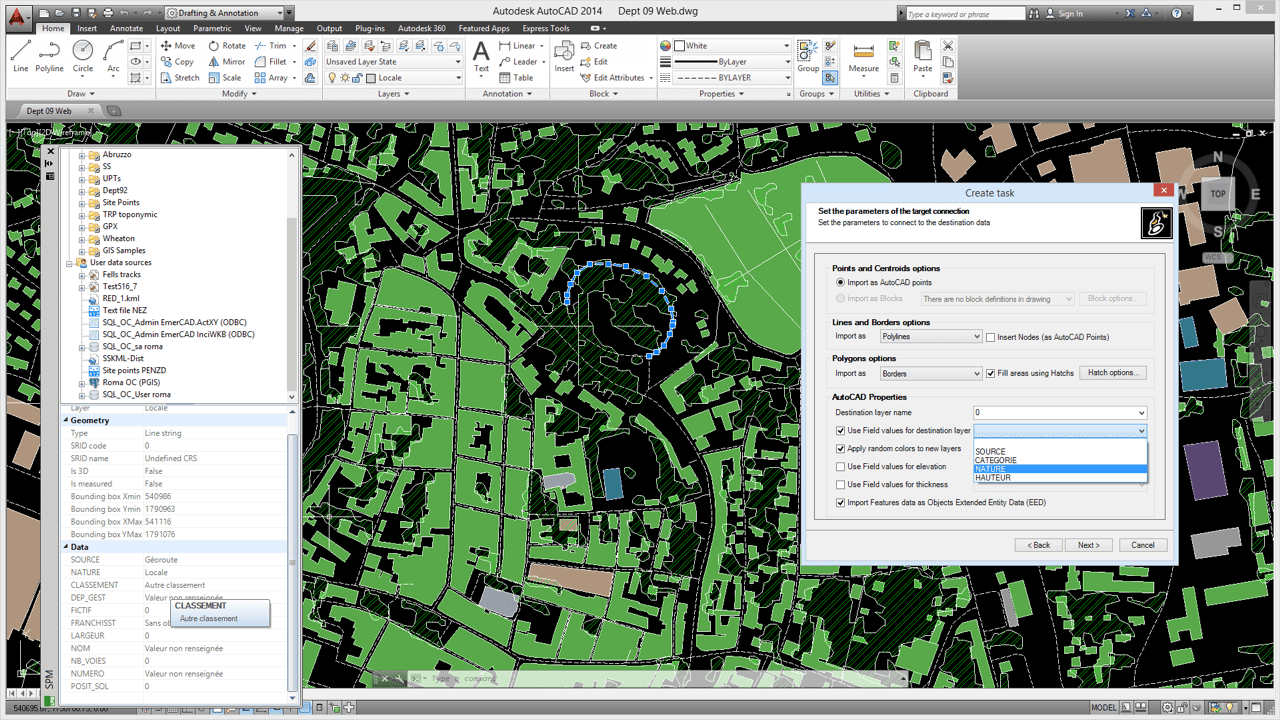Click the Next button in Create task
Screen dimensions: 1280x720
coord(1089,545)
